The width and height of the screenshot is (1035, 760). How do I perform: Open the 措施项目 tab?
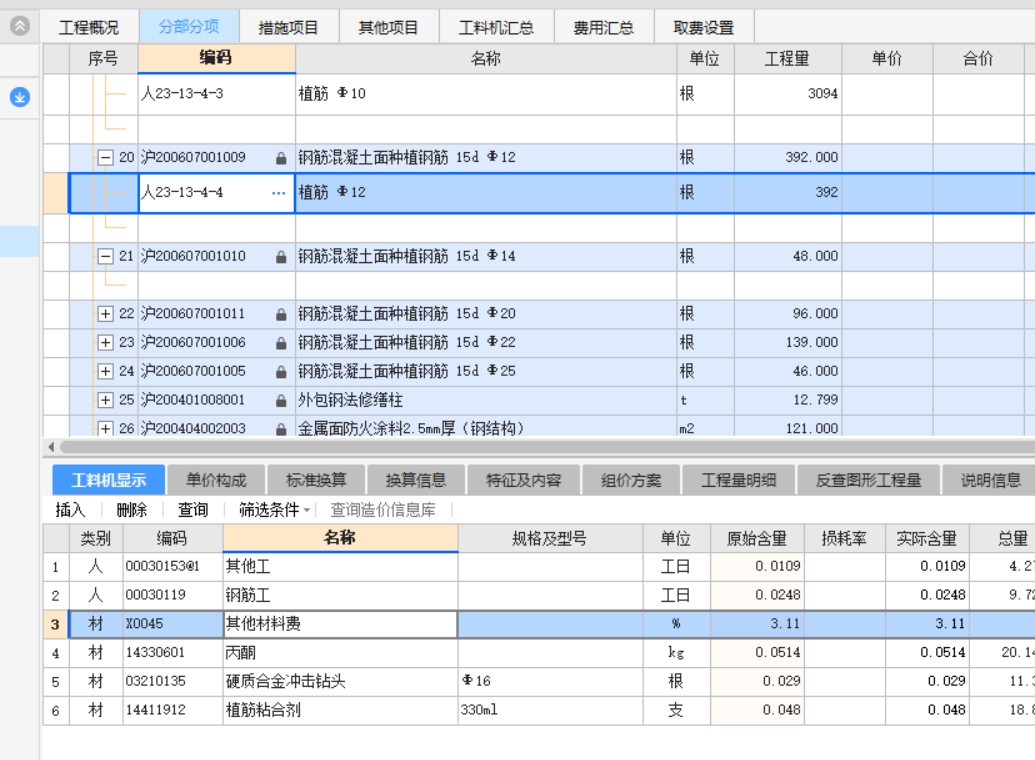tap(288, 27)
